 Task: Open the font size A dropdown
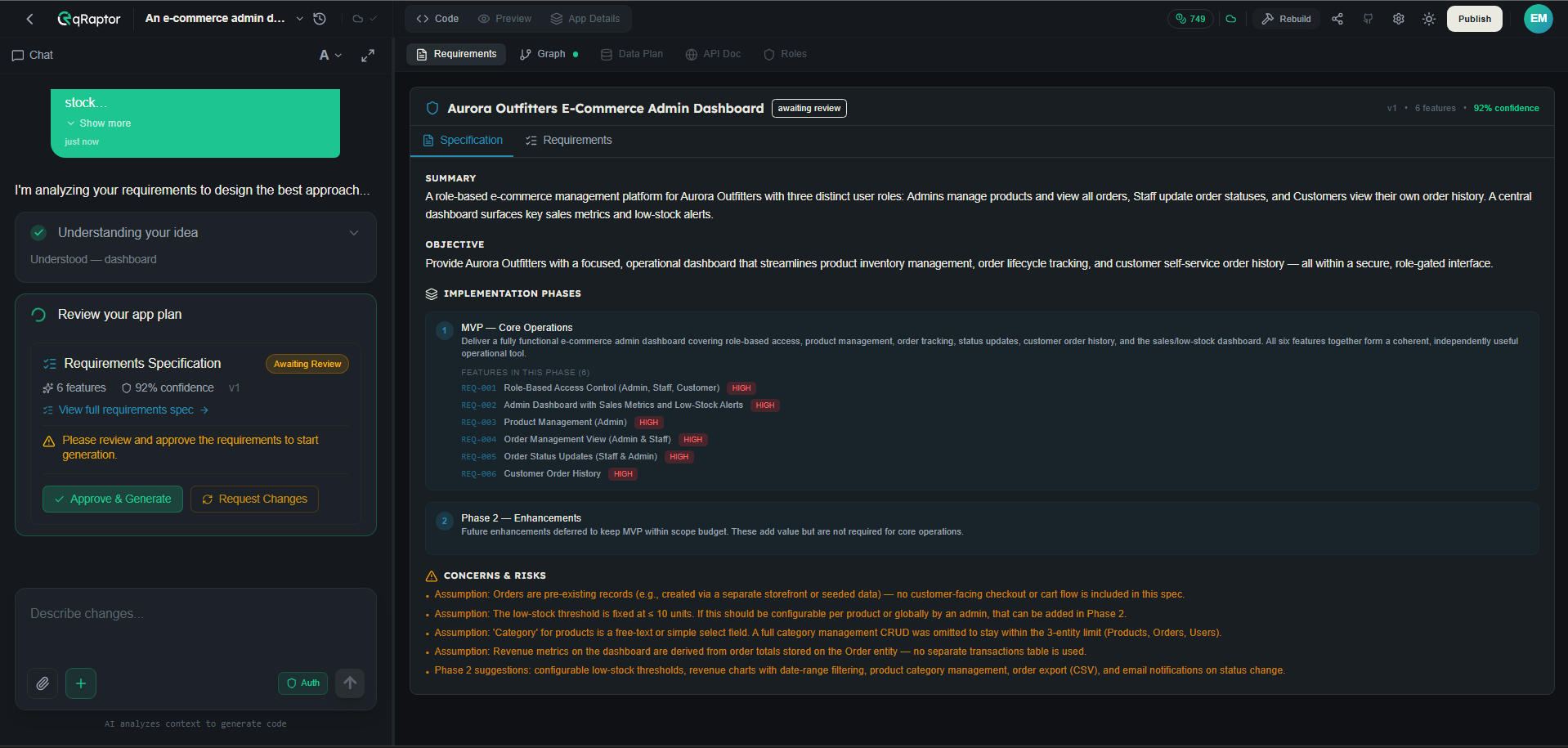click(x=330, y=56)
